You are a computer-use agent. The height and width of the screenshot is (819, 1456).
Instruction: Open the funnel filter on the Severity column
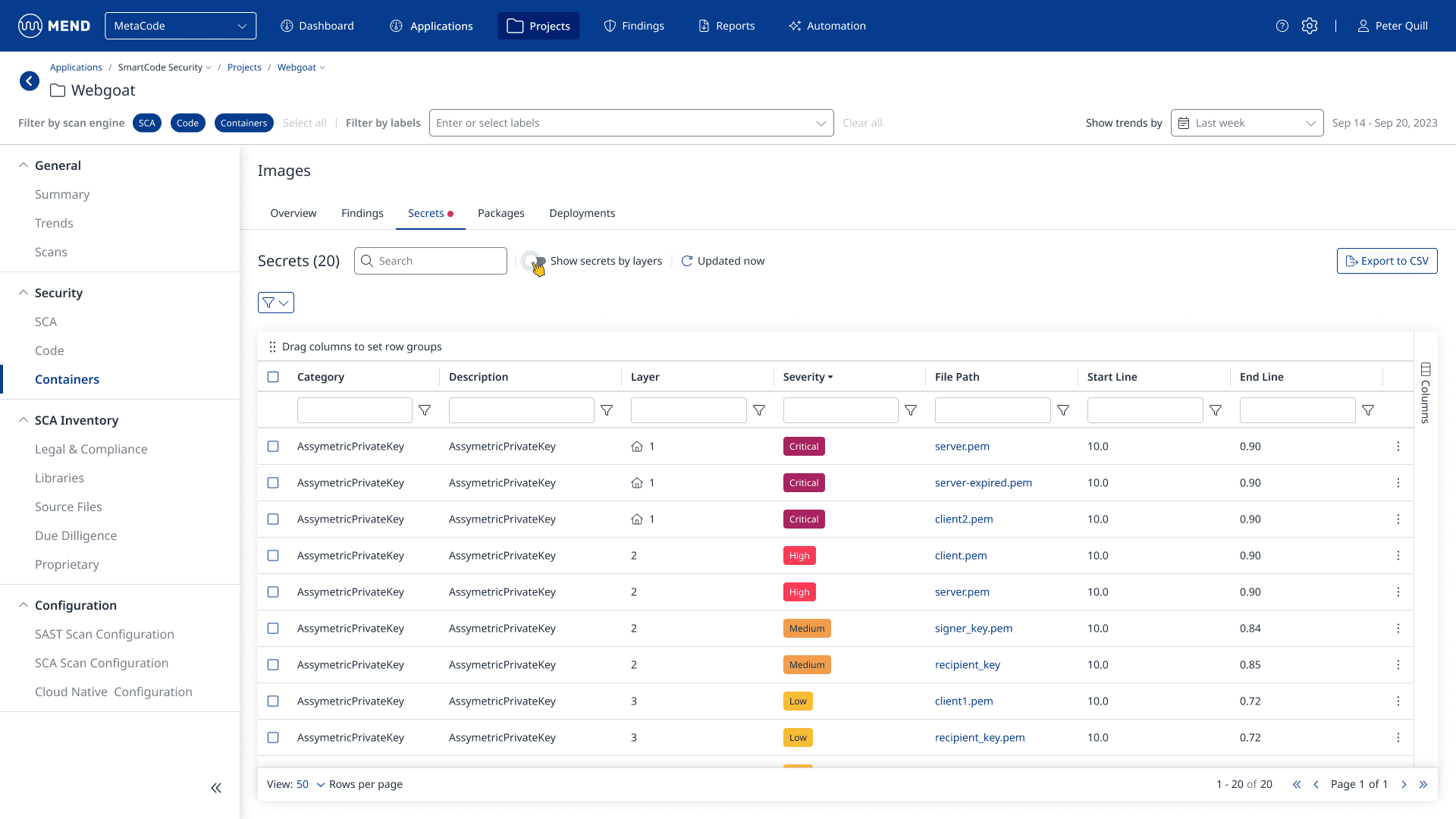[911, 410]
